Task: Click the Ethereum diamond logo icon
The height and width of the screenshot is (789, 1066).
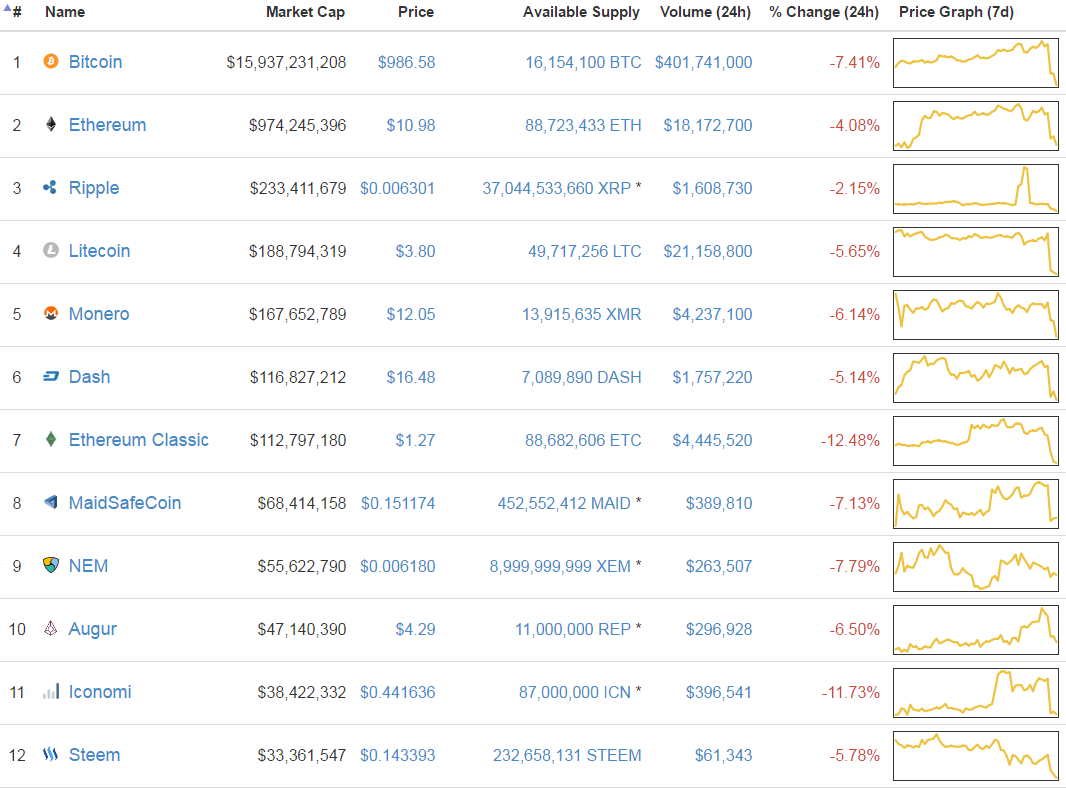Action: [51, 124]
